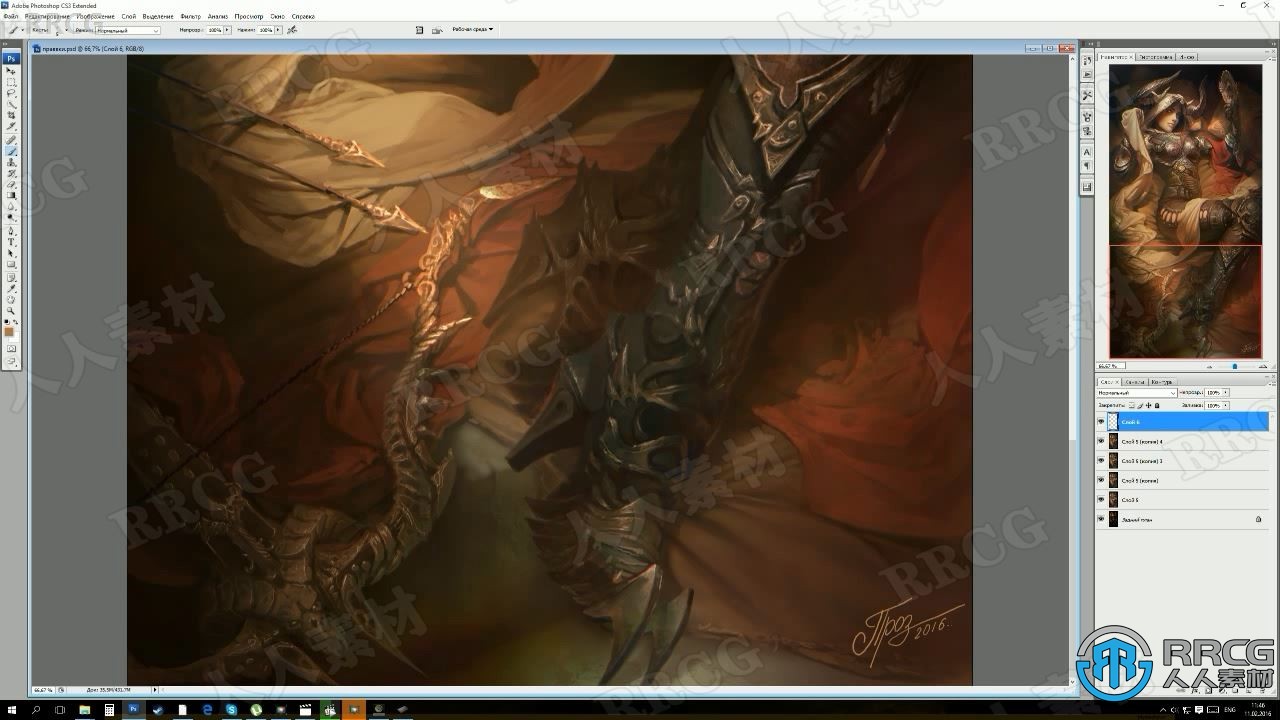Toggle airbrush mode in options bar
Screen dimensions: 1280x720
point(291,30)
